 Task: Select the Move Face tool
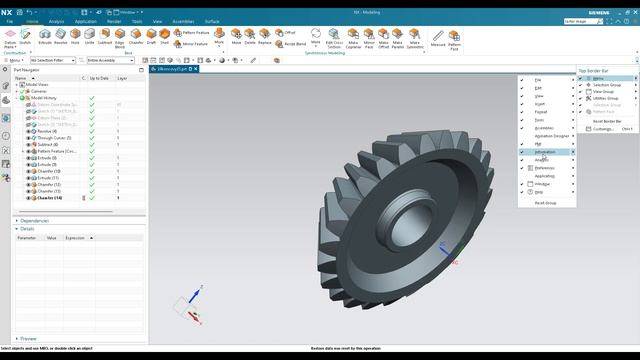tap(236, 37)
